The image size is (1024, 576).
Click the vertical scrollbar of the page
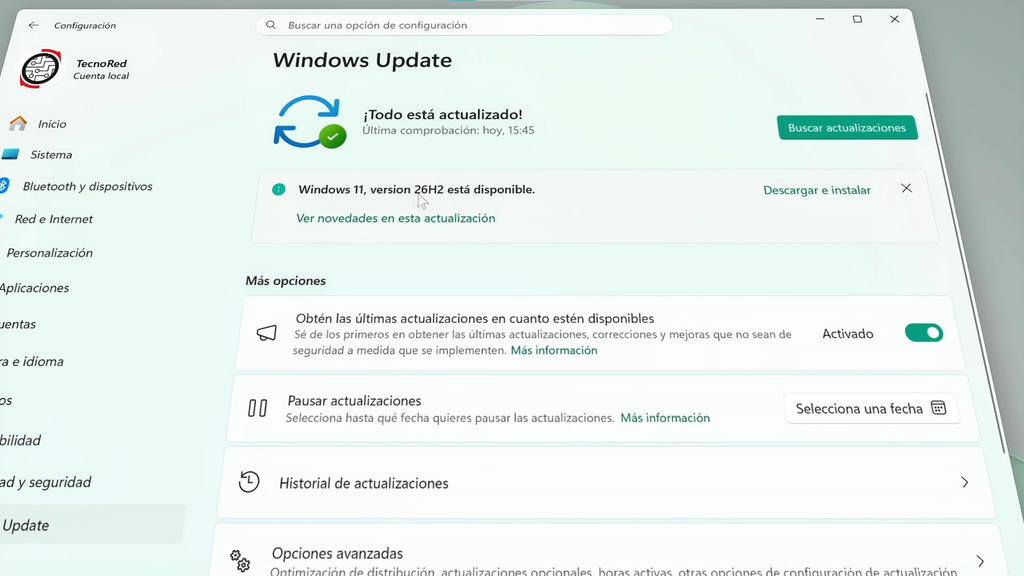[x=965, y=274]
